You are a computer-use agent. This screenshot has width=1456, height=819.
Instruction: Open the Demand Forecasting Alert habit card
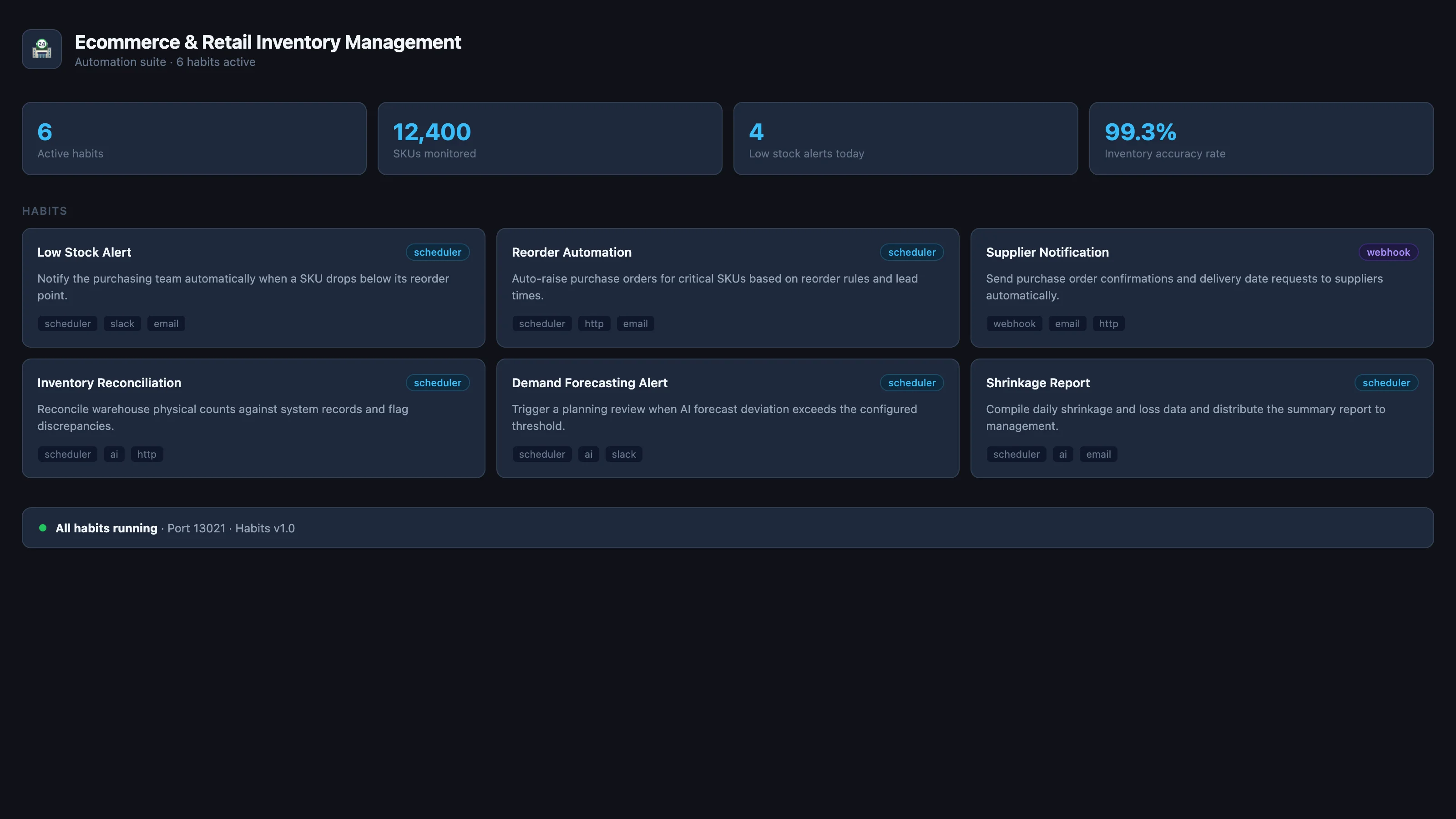(728, 418)
